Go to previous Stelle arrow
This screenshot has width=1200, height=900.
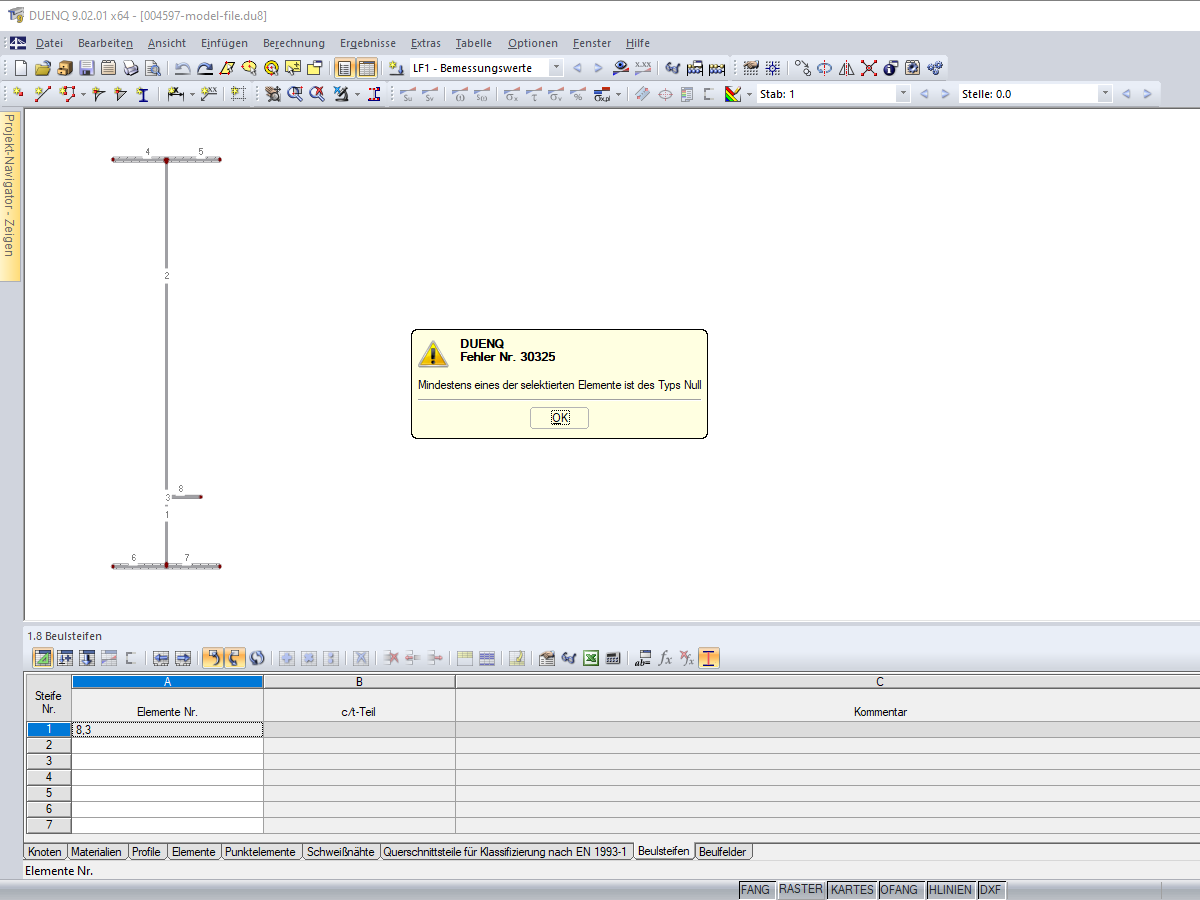(1126, 94)
